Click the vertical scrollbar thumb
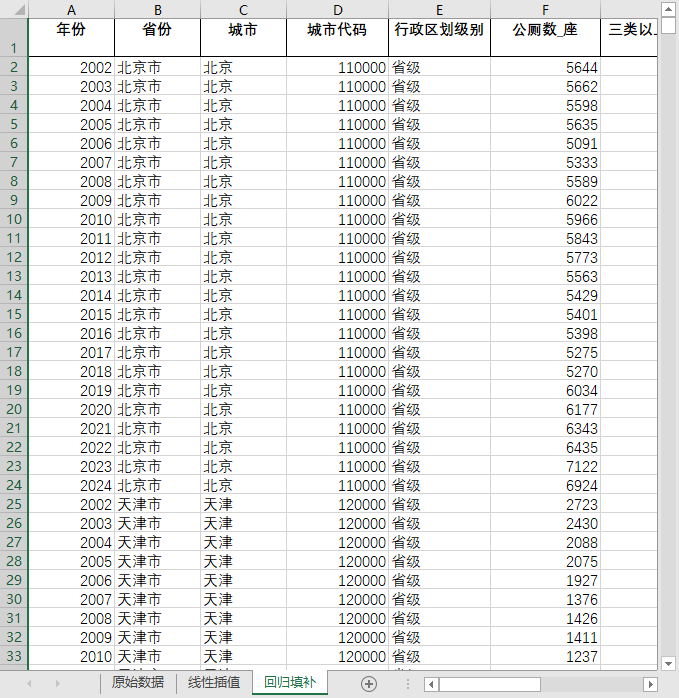 point(668,25)
